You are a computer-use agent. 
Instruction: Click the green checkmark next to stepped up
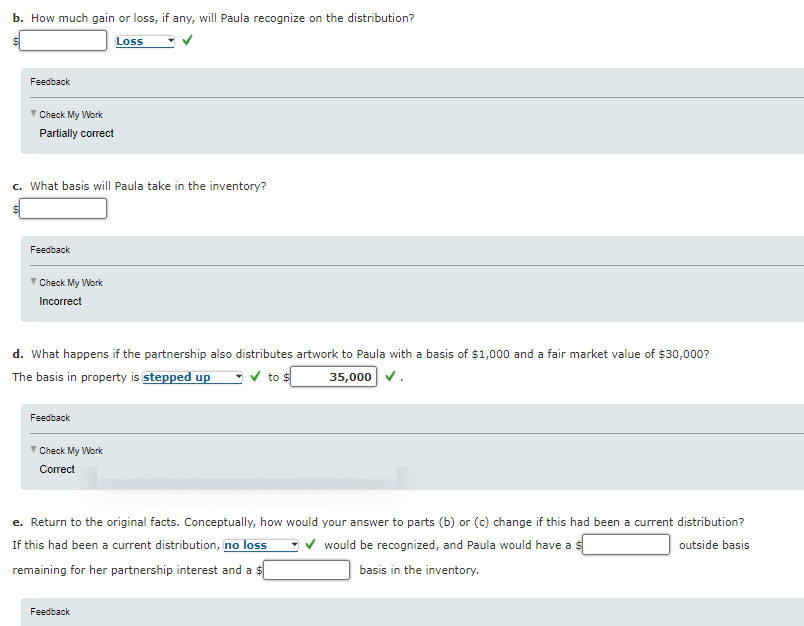click(253, 377)
